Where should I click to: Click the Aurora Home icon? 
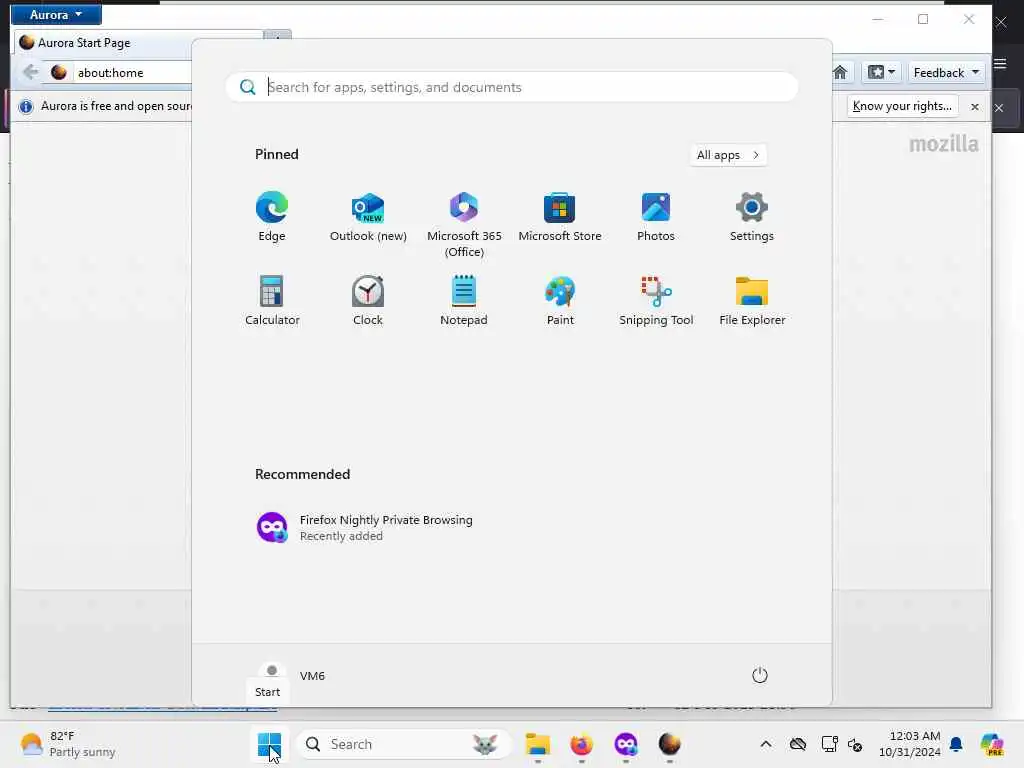click(x=840, y=72)
